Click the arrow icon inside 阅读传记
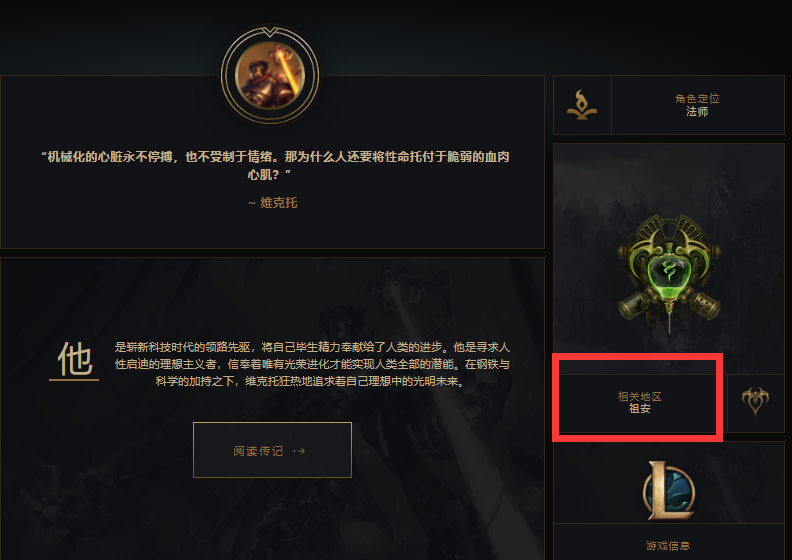Image resolution: width=792 pixels, height=560 pixels. (299, 451)
